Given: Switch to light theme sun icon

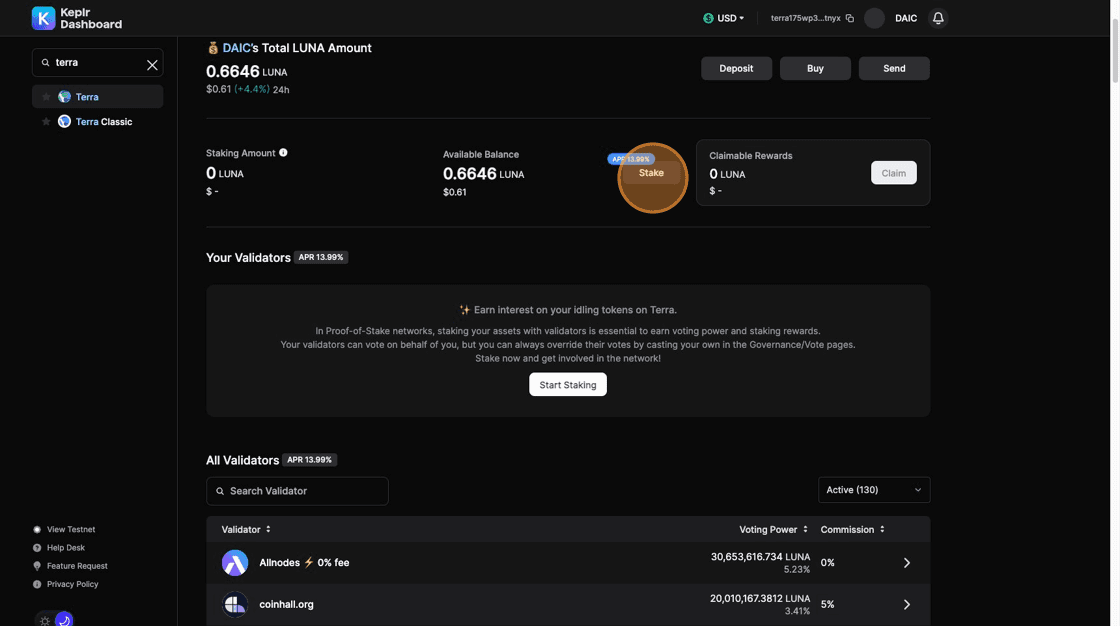Looking at the screenshot, I should (45, 620).
